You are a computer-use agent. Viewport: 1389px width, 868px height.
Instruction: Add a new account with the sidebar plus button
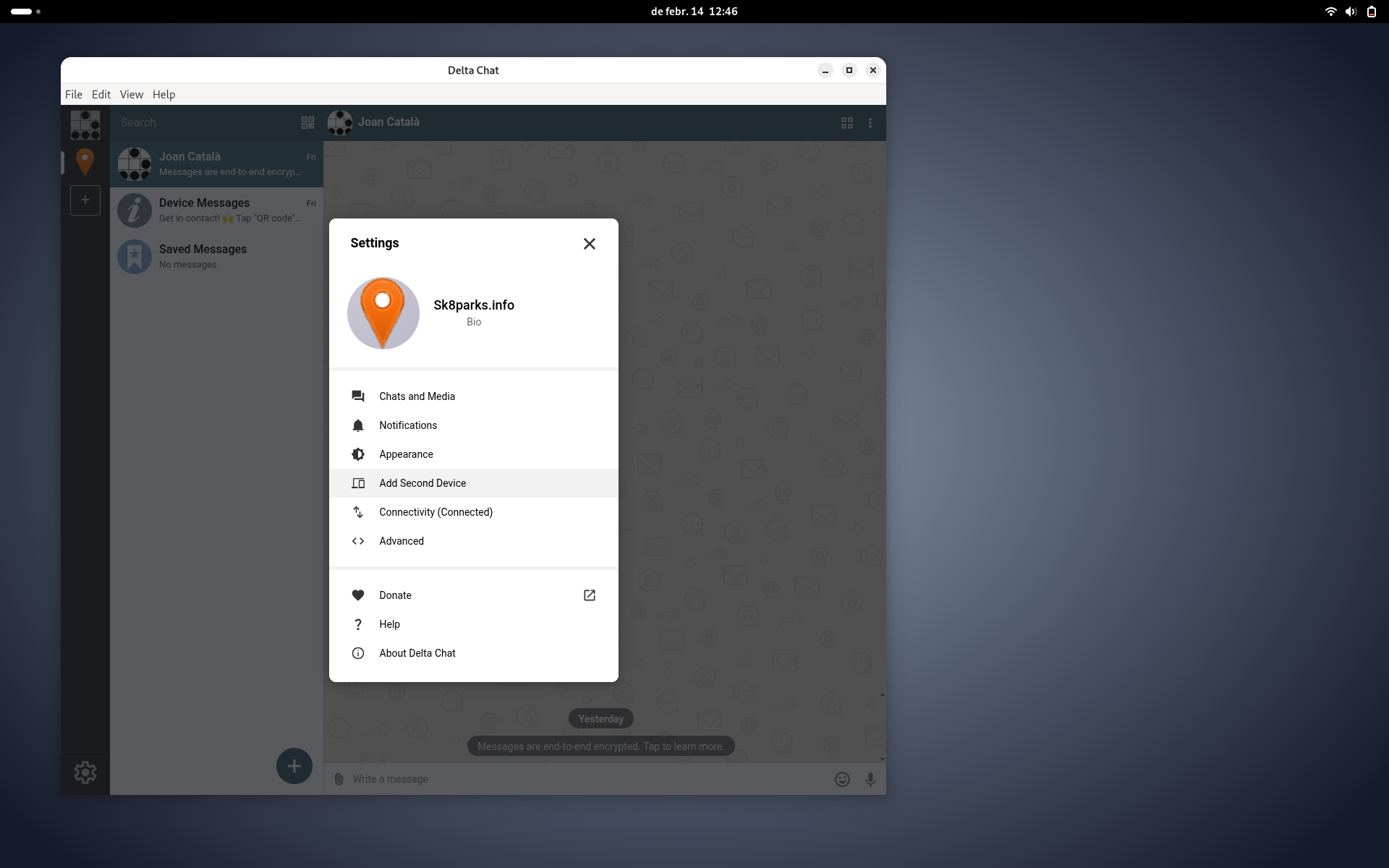tap(85, 200)
